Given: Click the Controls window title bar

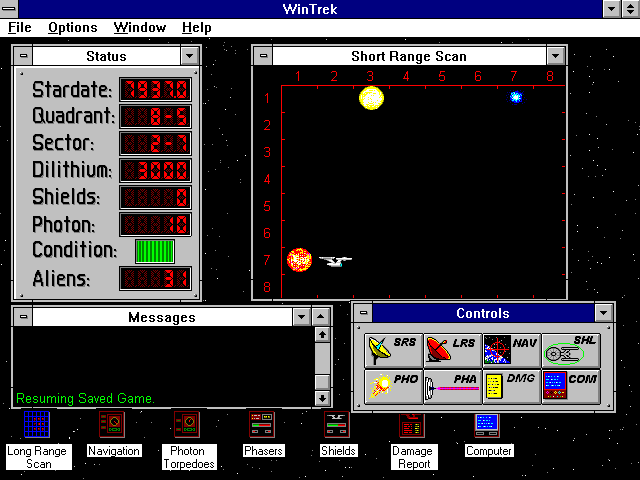Looking at the screenshot, I should pyautogui.click(x=483, y=313).
